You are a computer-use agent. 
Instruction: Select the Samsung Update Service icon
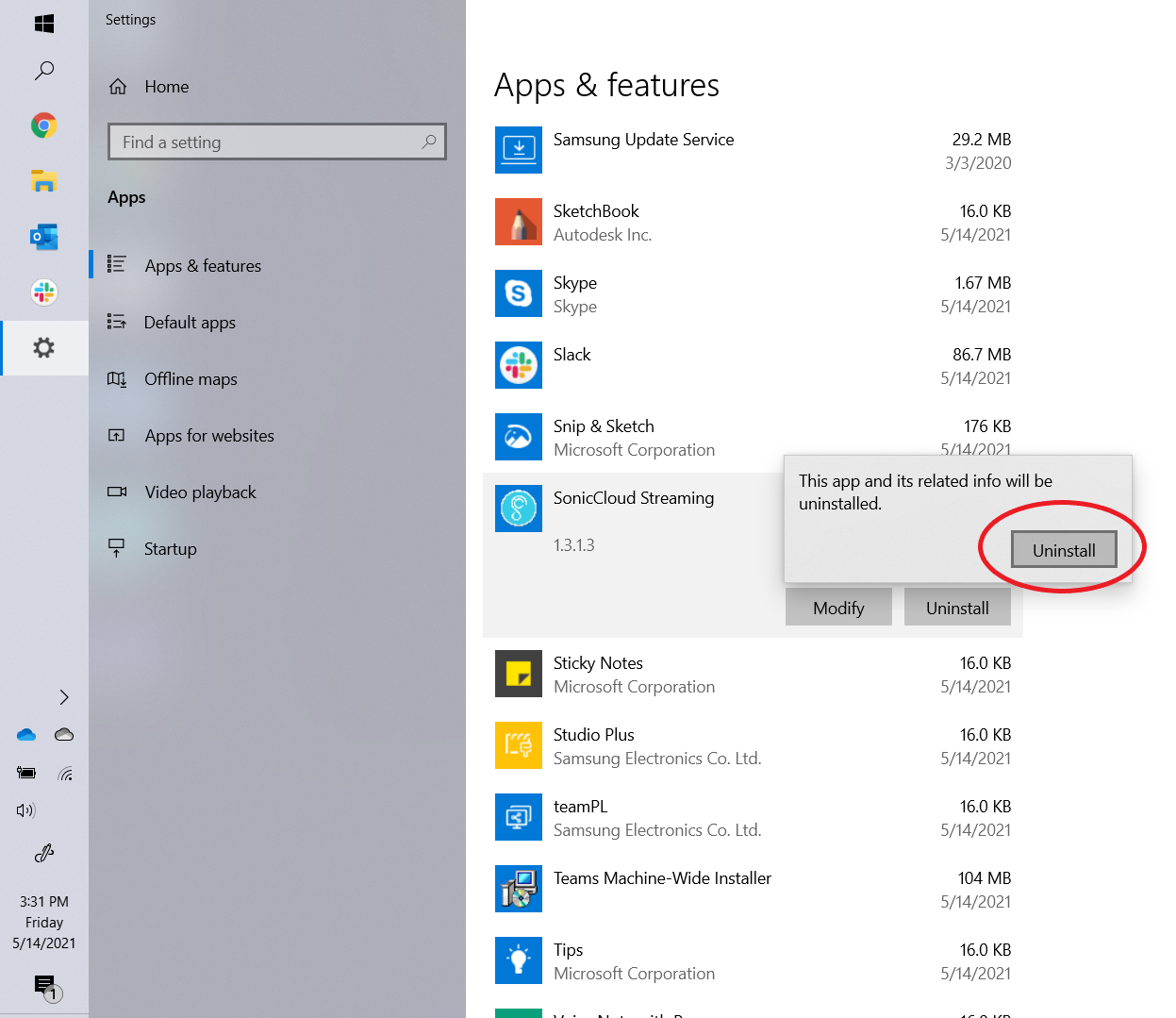click(518, 150)
